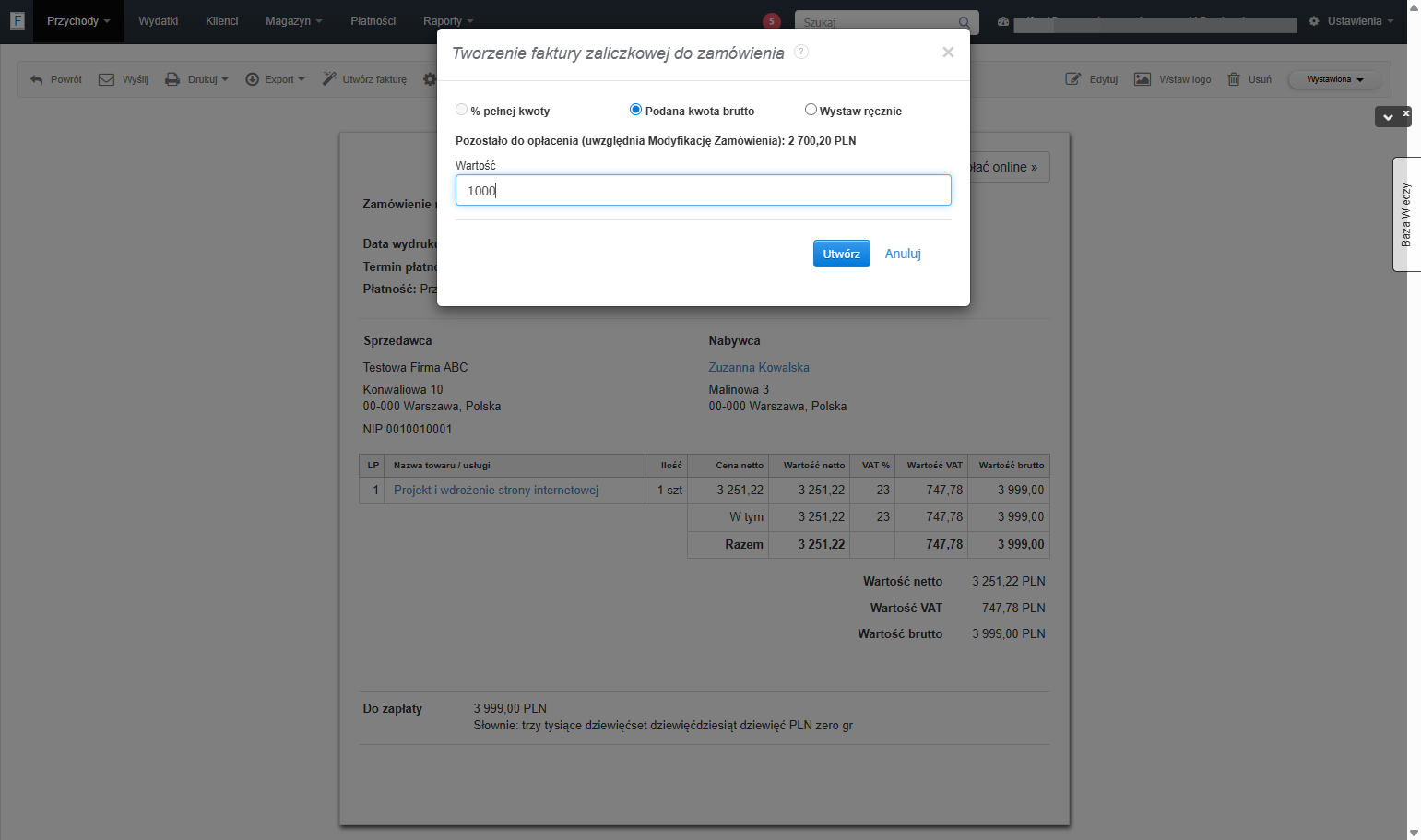The image size is (1421, 840).
Task: Open the red notifications badge
Action: click(x=772, y=21)
